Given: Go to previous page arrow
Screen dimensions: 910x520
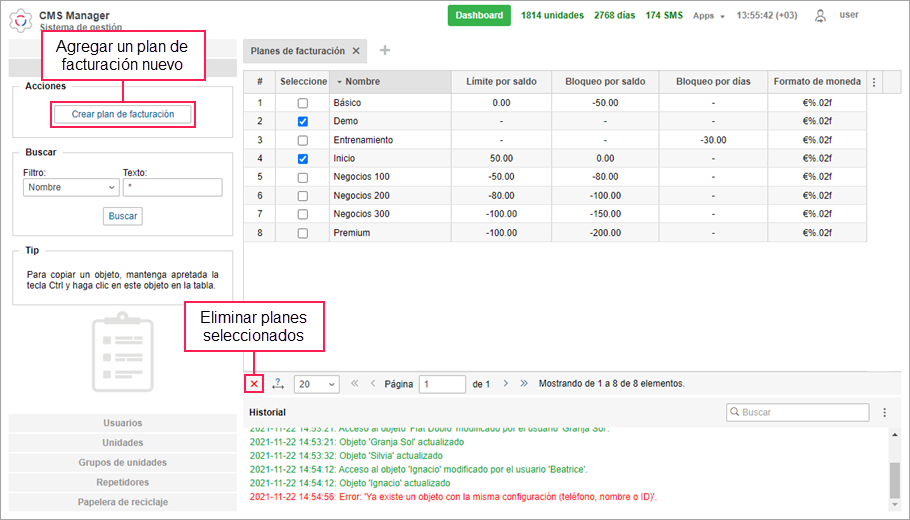Looking at the screenshot, I should click(x=373, y=384).
